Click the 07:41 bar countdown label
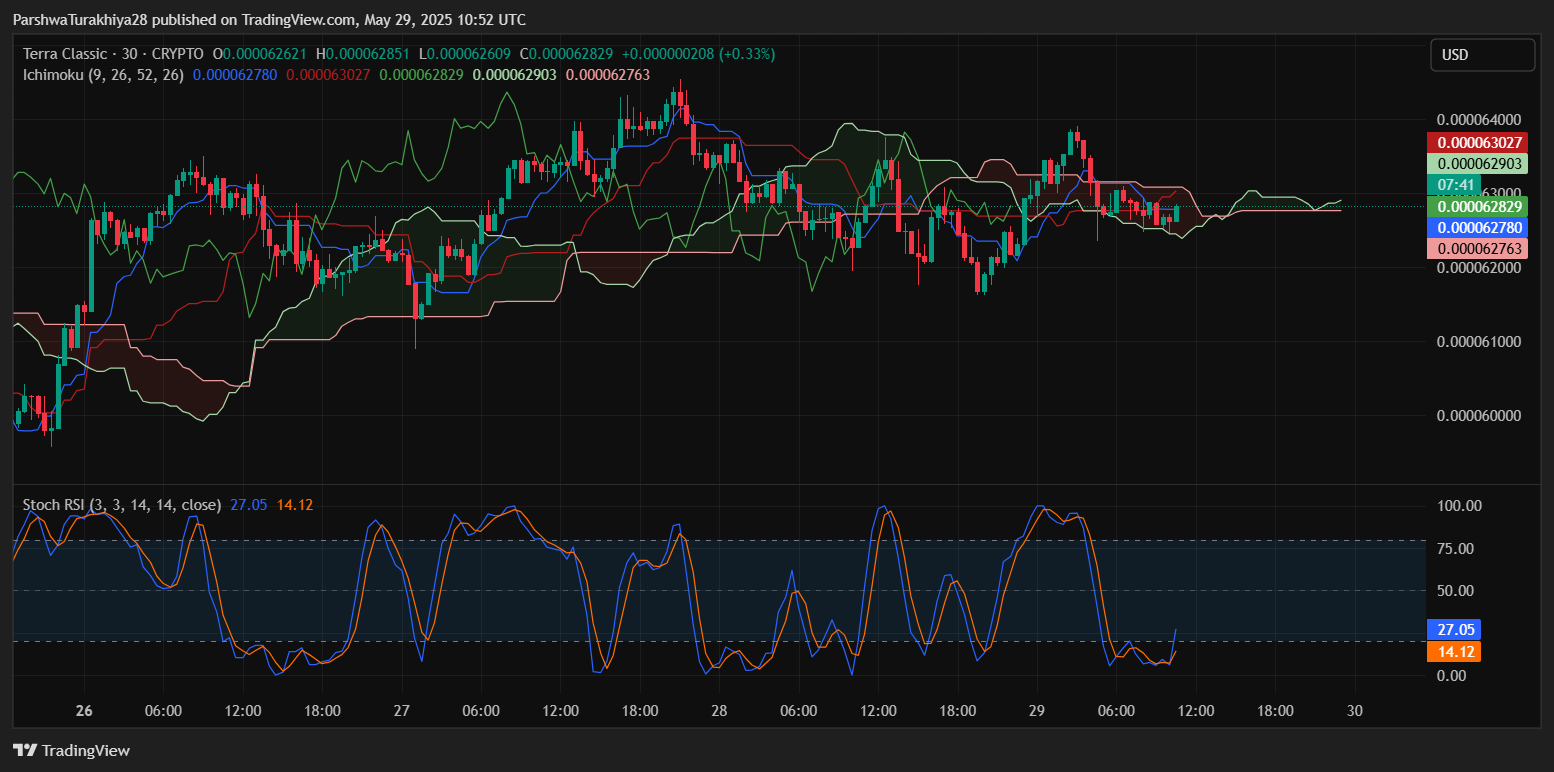 (1453, 185)
